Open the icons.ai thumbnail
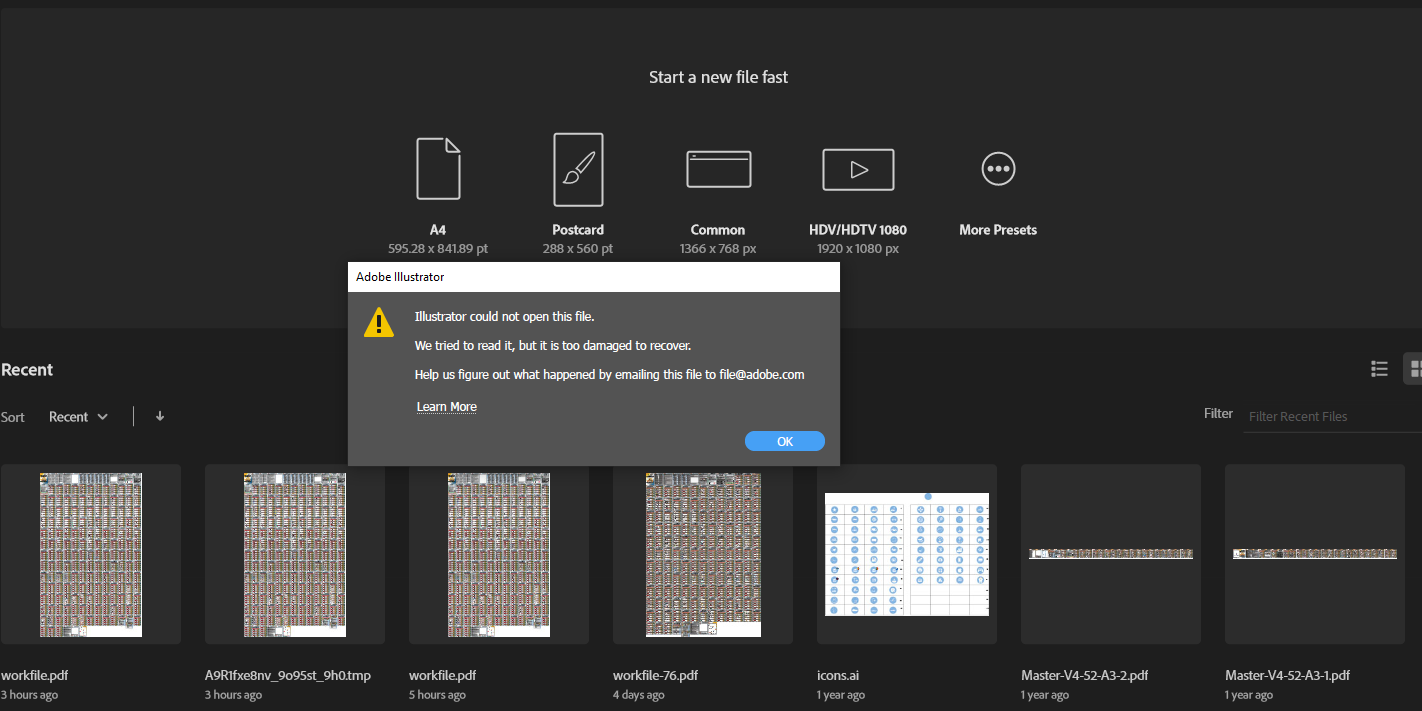 [907, 554]
